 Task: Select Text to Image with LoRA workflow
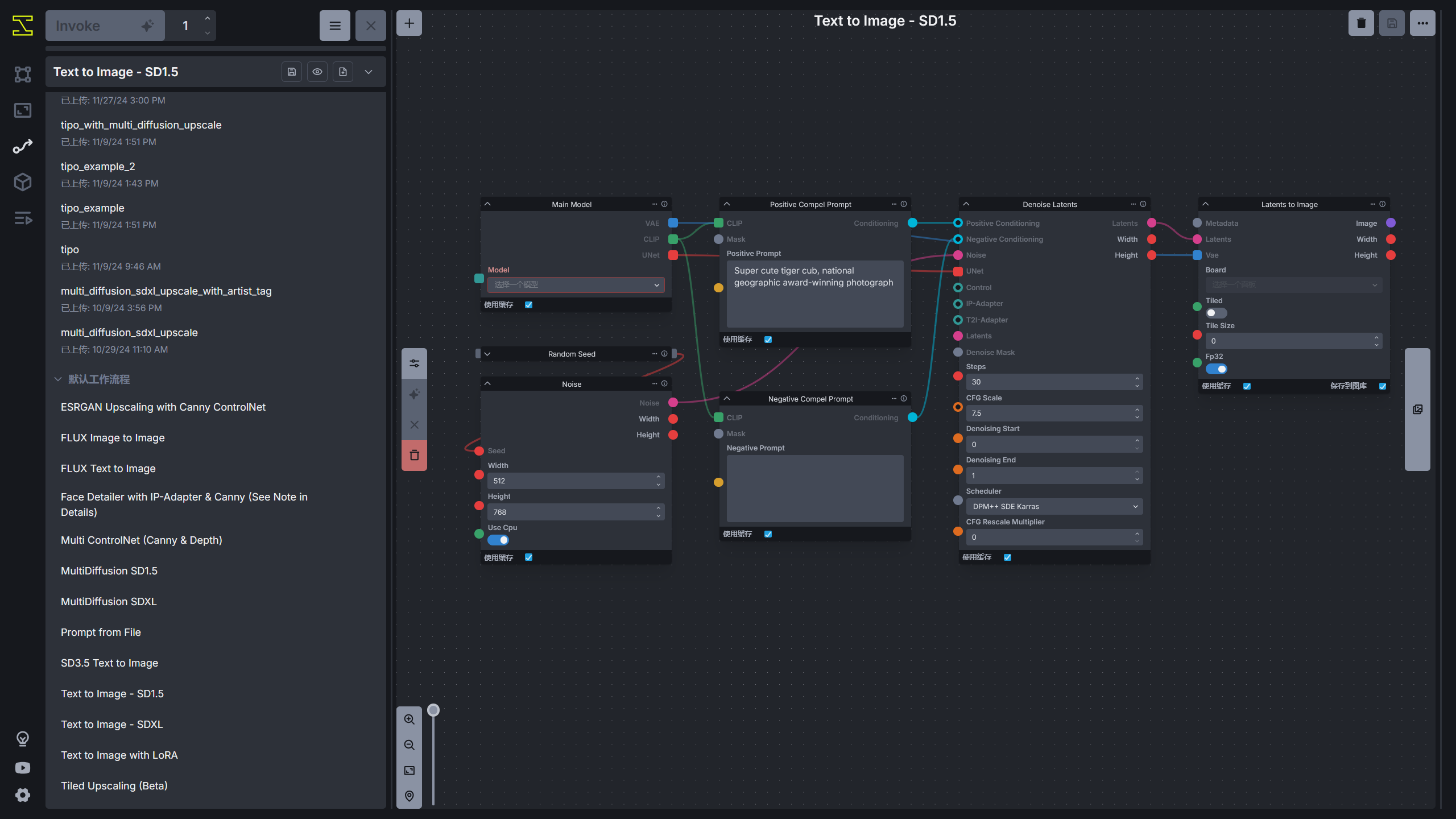(119, 755)
